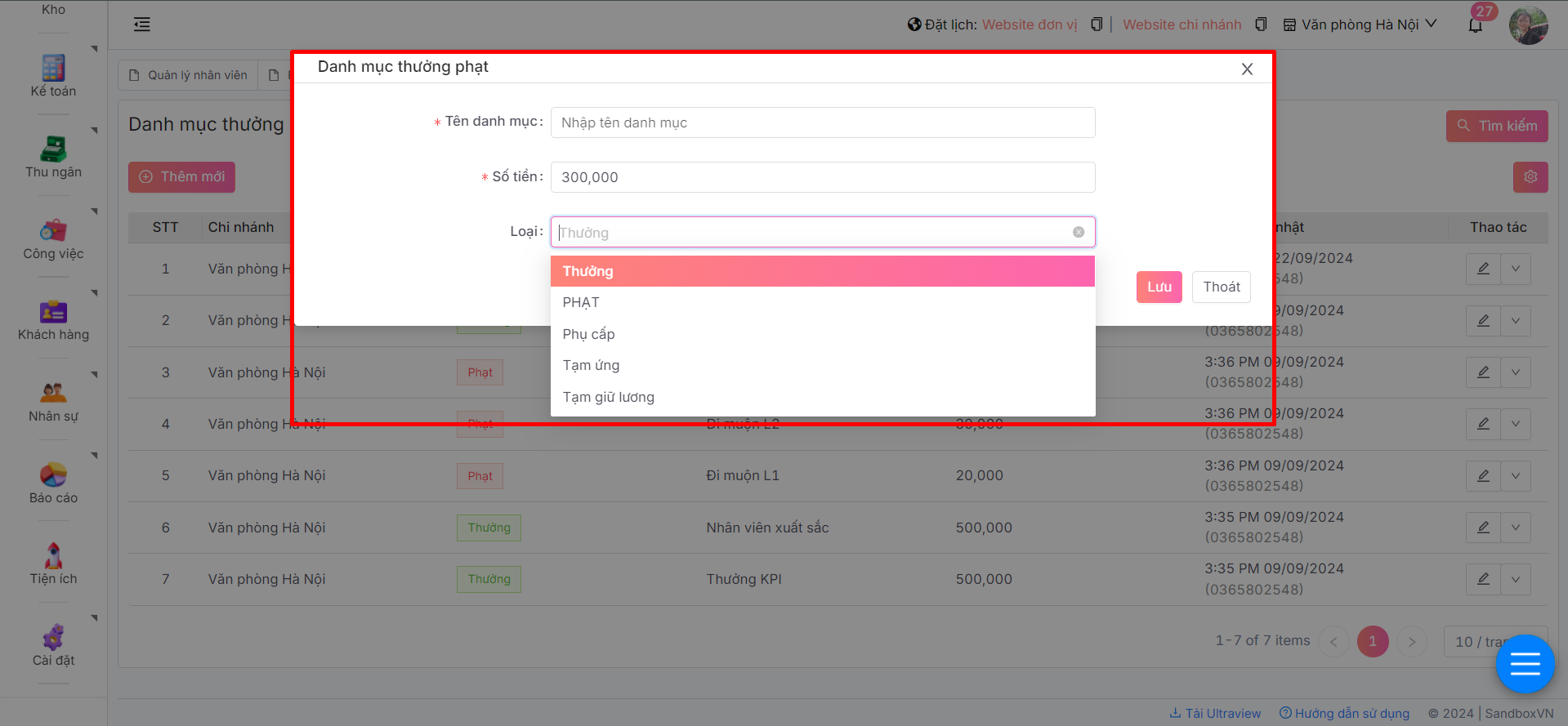Switch to Quản lý nhân viên tab

189,75
